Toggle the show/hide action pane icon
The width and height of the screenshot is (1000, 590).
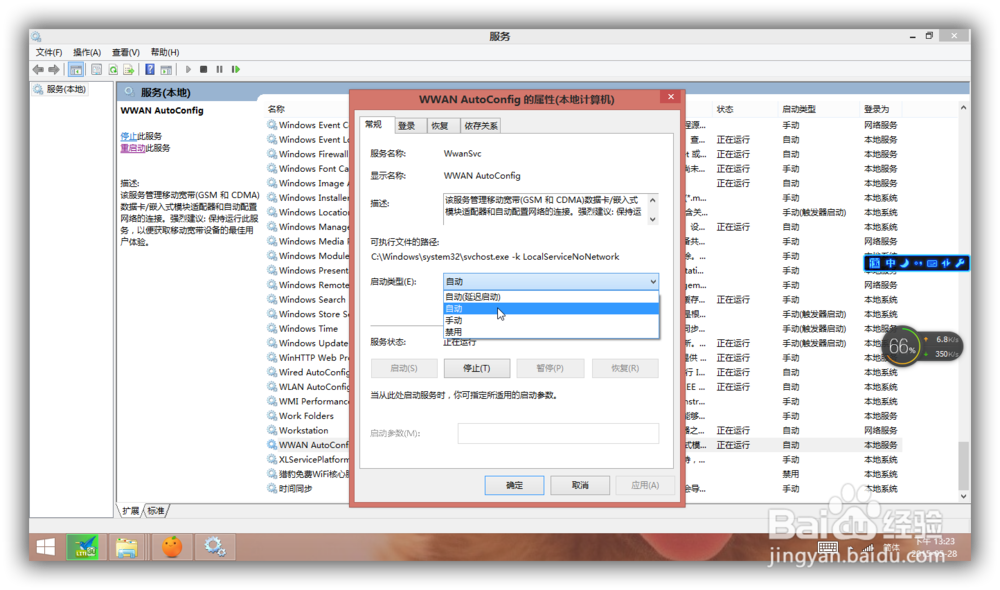pos(166,70)
